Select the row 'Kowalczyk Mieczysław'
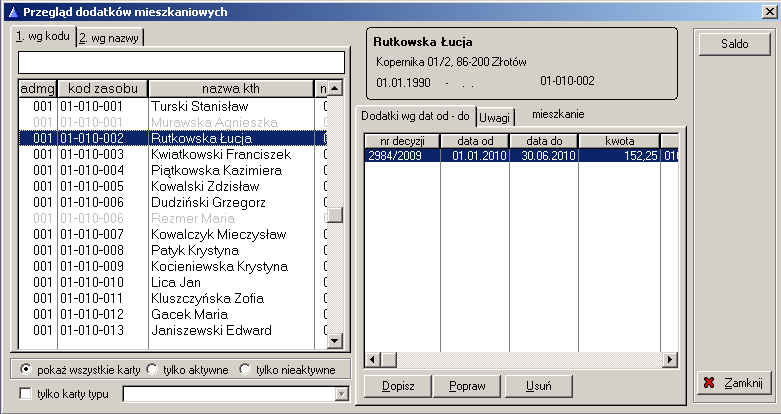The height and width of the screenshot is (414, 781). pos(173,234)
